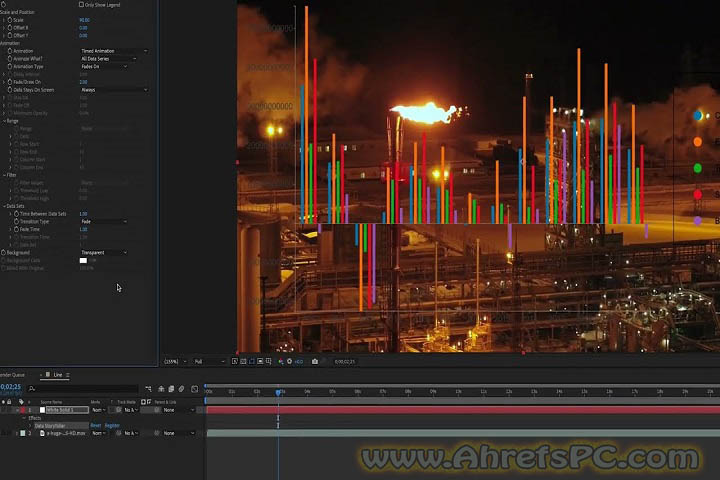Collapse the Range property group
Screen dimensions: 720x480
click(4, 121)
